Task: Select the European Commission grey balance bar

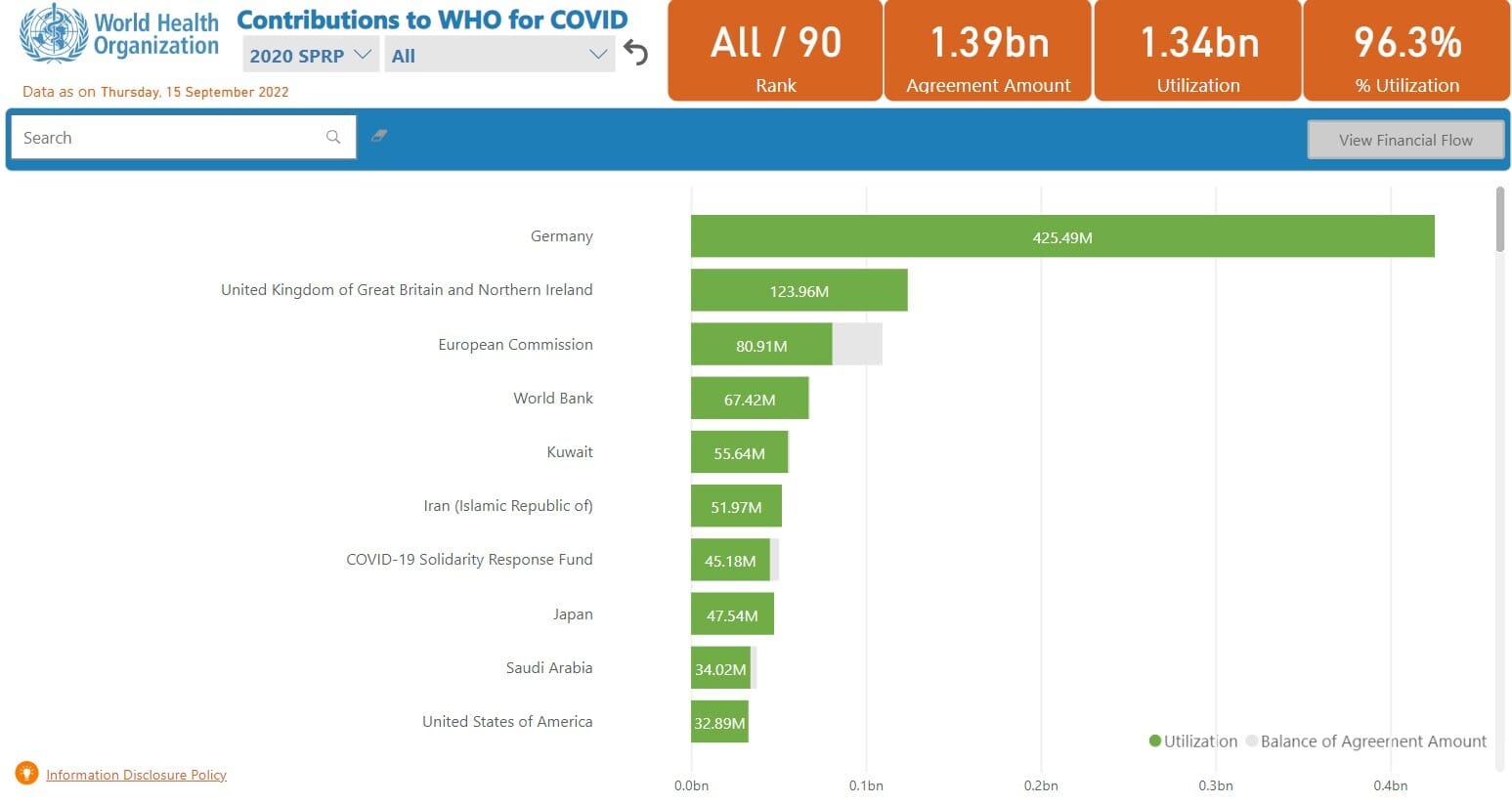Action: [857, 344]
